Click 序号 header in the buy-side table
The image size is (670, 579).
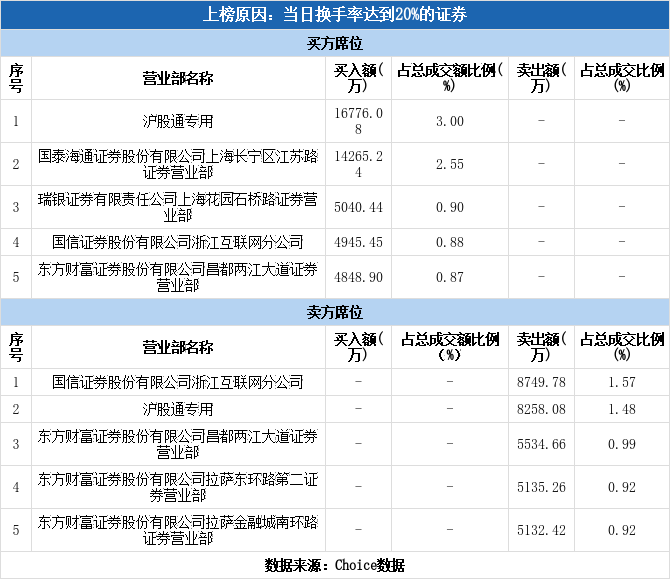16,78
